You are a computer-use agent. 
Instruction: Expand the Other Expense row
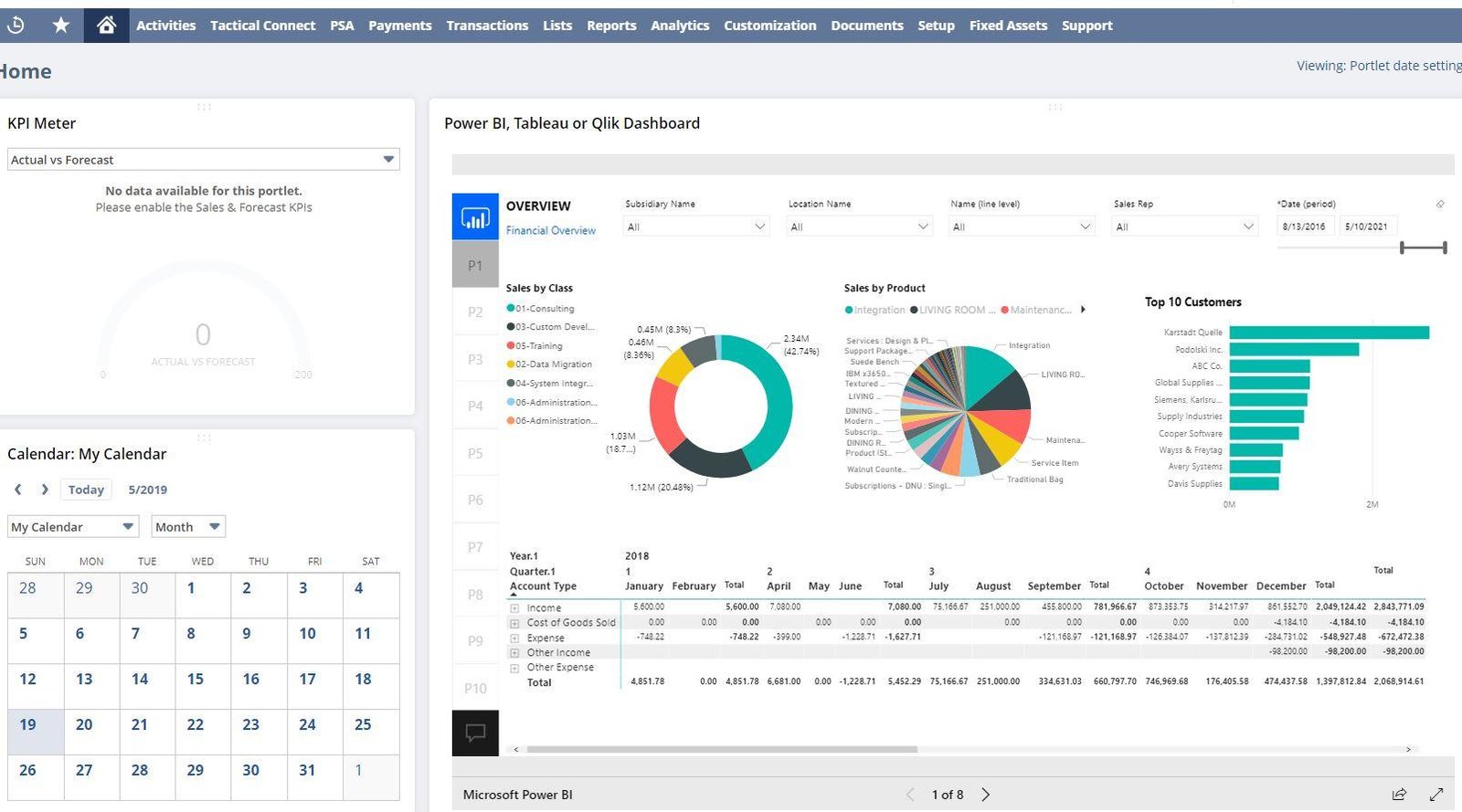(514, 668)
